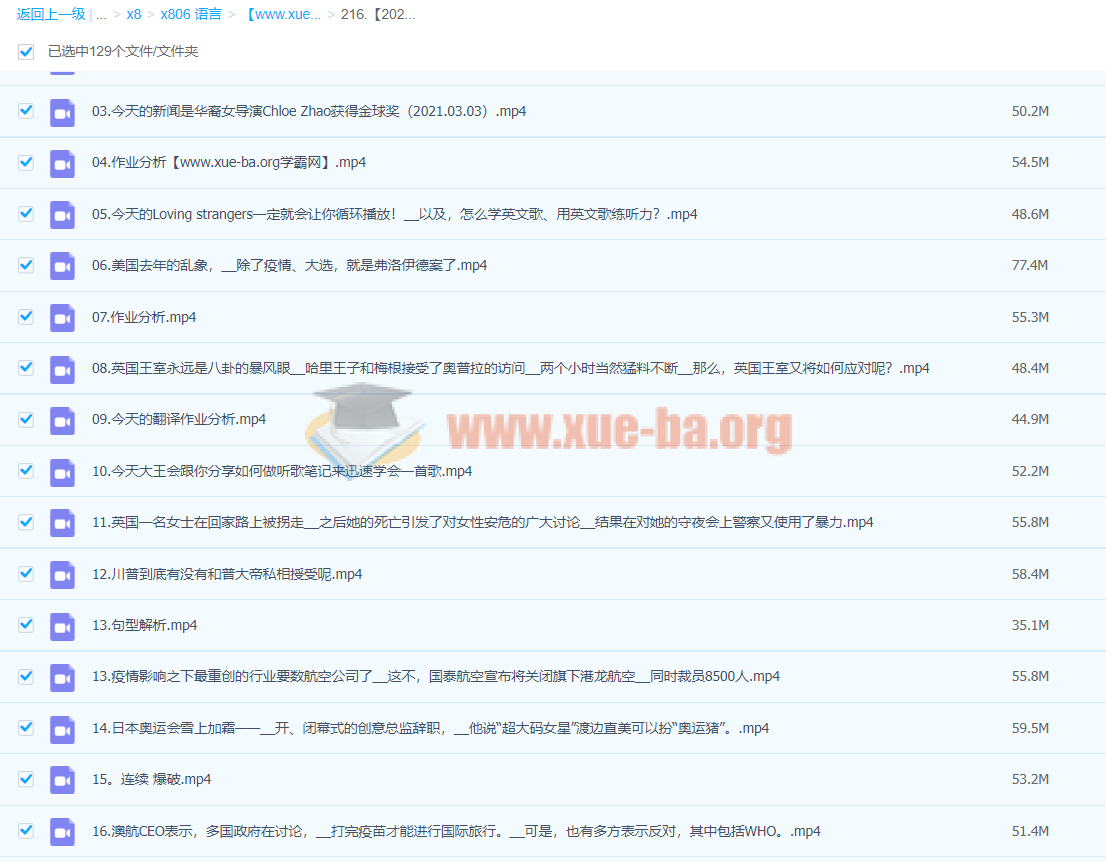This screenshot has height=862, width=1106.
Task: Toggle the select-all checkbox for 129 files
Action: click(26, 51)
